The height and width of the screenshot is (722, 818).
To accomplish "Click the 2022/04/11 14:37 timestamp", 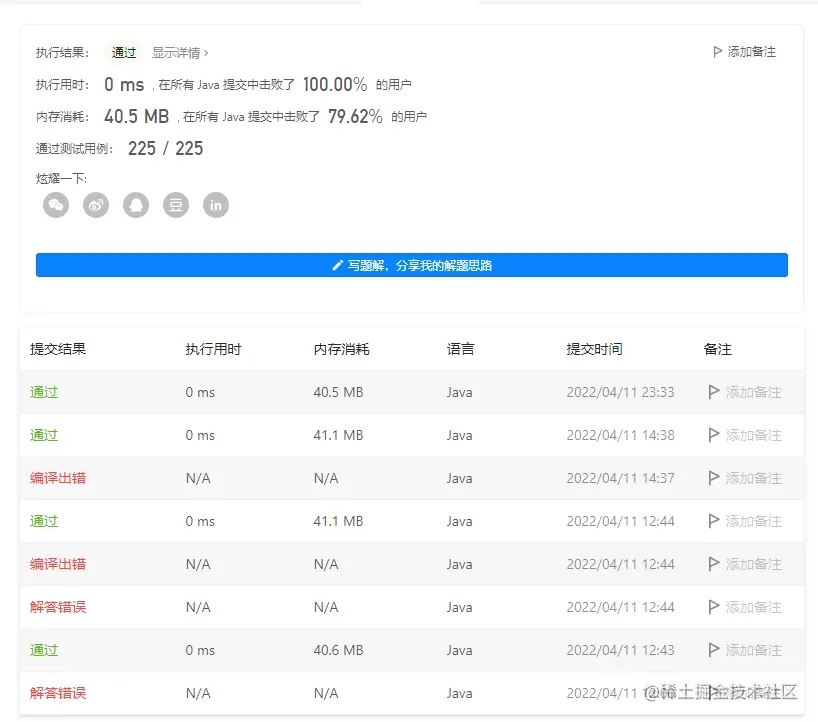I will point(620,478).
